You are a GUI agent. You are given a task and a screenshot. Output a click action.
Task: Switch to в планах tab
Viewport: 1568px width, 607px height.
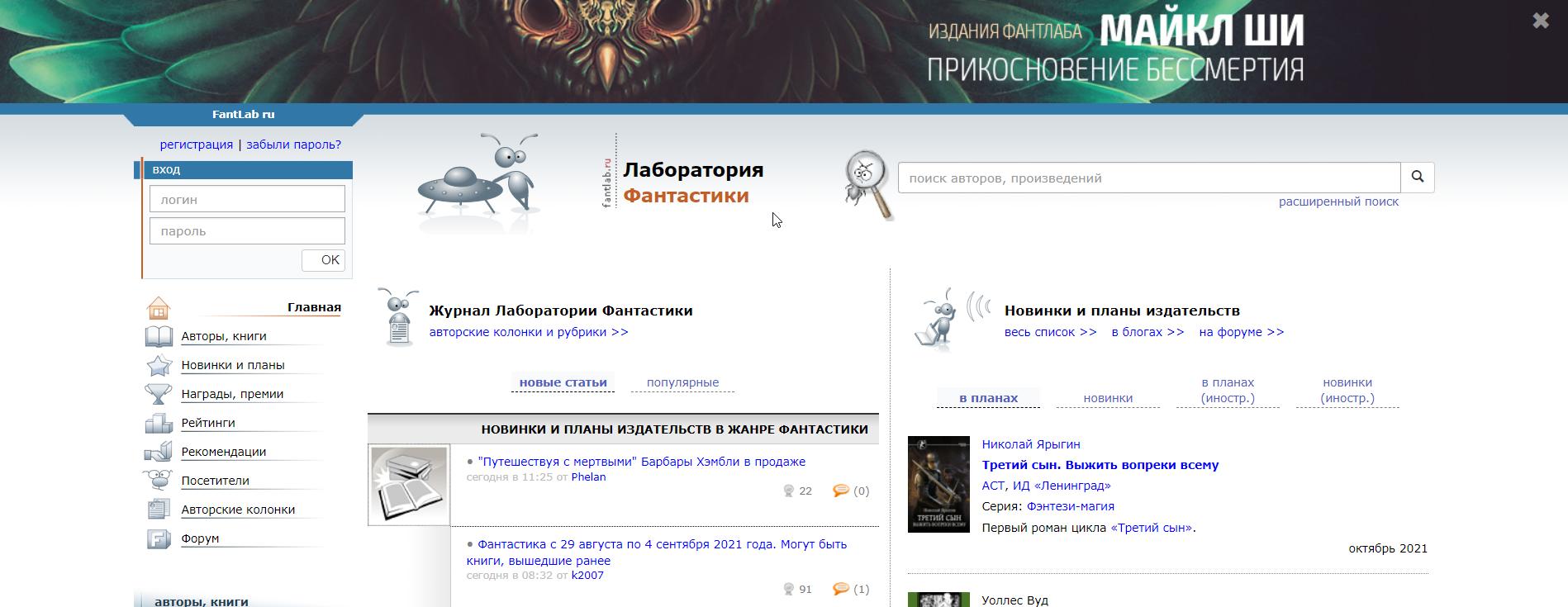988,398
